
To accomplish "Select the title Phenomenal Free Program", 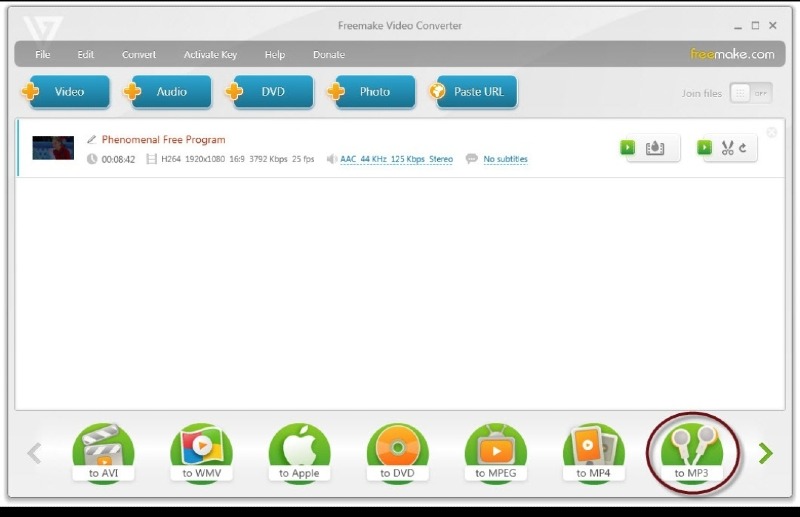I will point(163,139).
